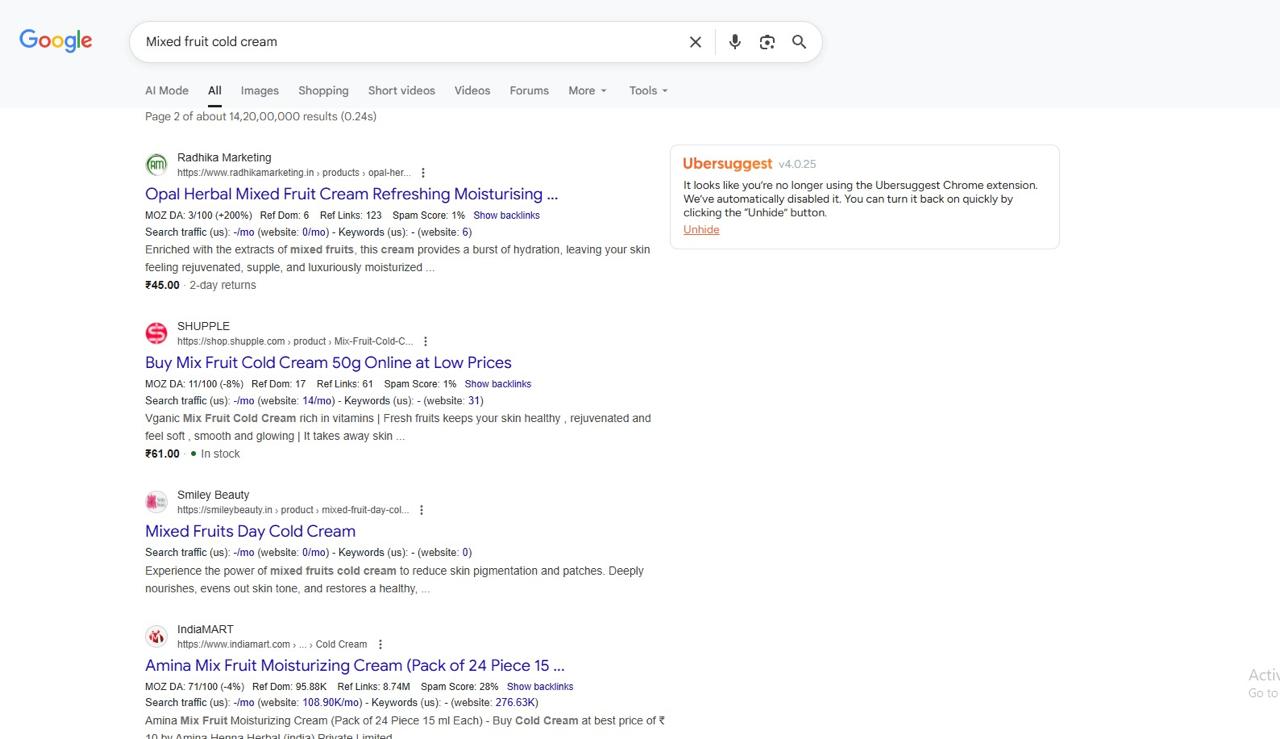Open 'Buy Mix Fruit Cold Cream 50g' result
Screen dimensions: 1280x739
pos(328,362)
